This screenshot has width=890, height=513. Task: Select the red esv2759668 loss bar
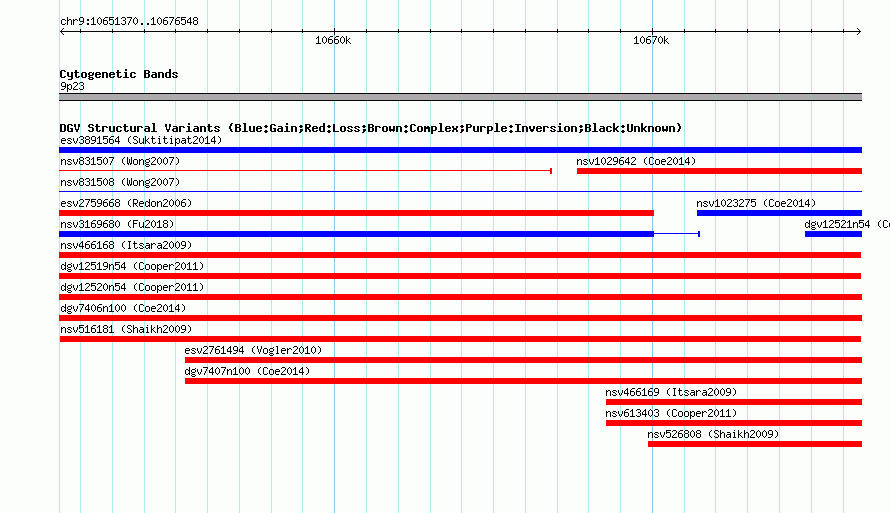tap(356, 213)
